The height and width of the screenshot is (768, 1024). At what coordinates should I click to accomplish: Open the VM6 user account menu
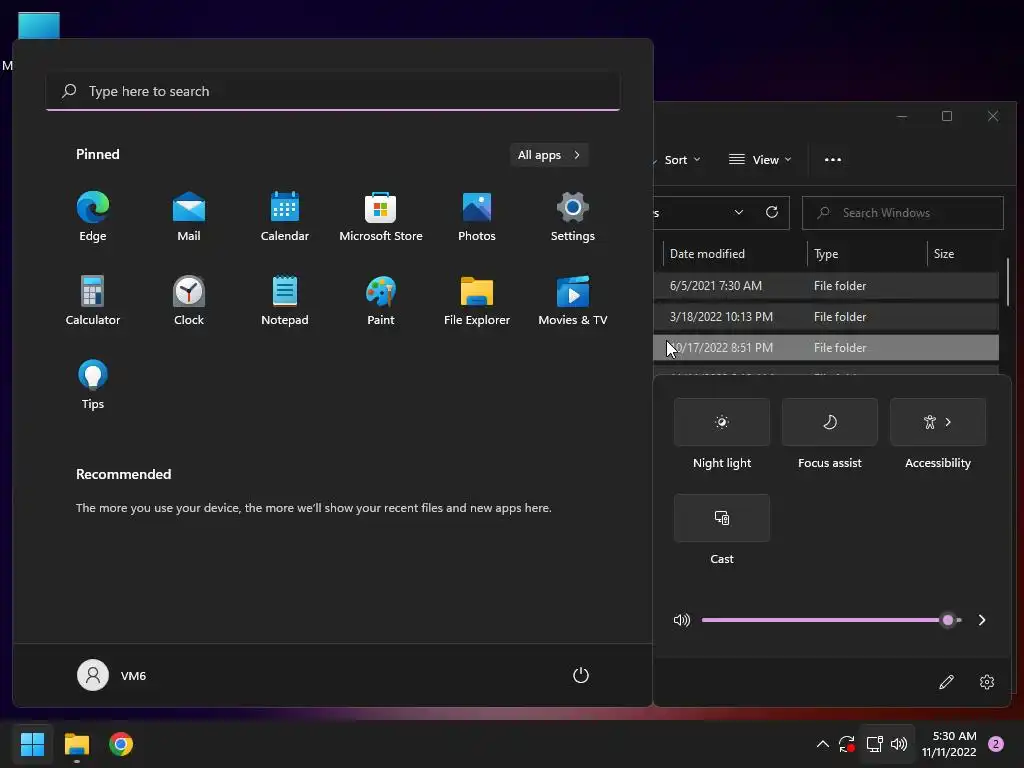pyautogui.click(x=112, y=675)
